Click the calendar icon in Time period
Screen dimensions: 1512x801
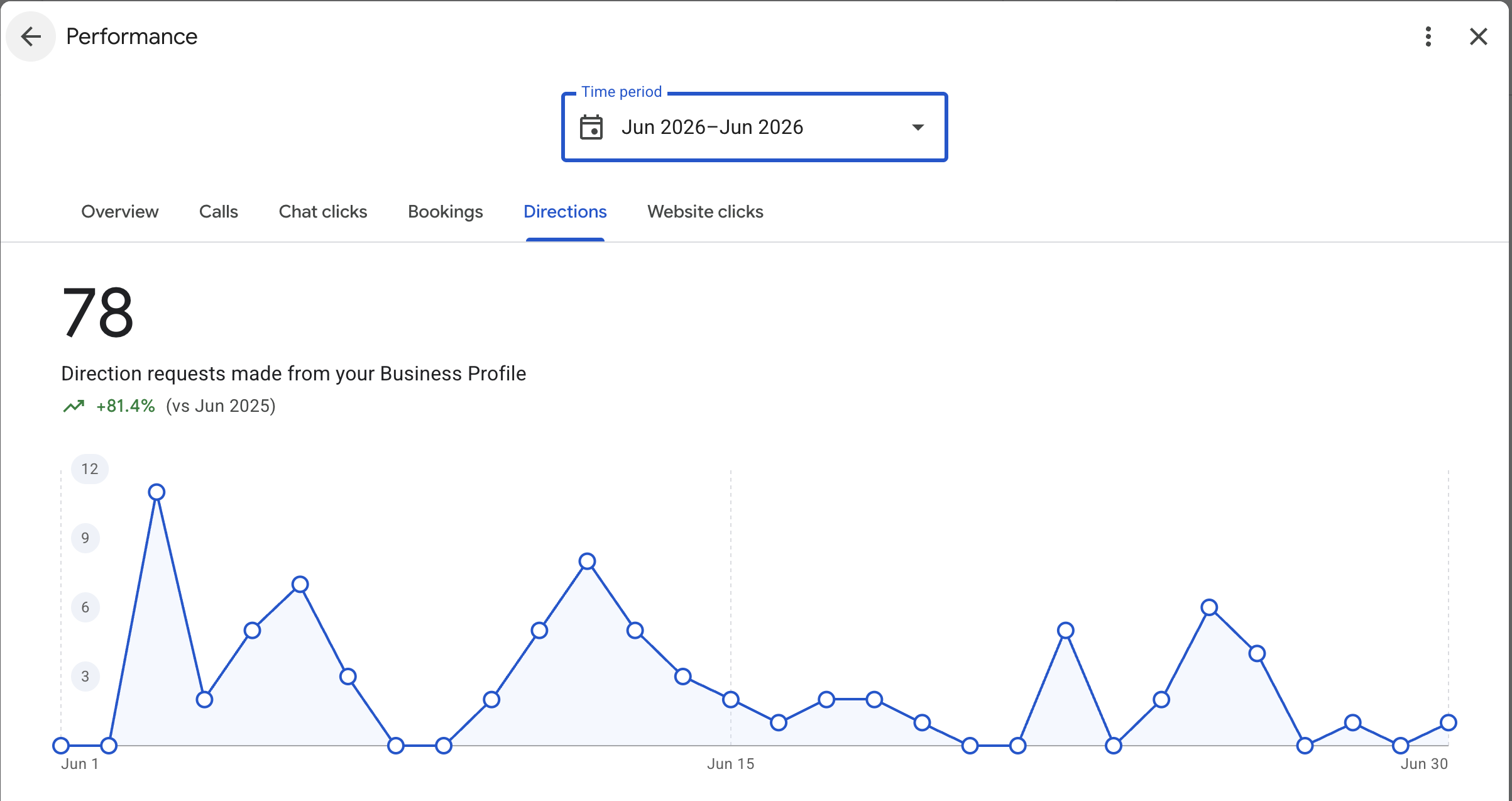591,127
